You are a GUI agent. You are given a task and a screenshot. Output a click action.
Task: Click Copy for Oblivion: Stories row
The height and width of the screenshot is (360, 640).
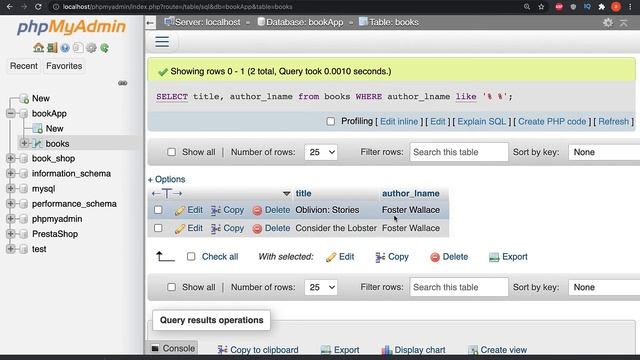pyautogui.click(x=227, y=210)
